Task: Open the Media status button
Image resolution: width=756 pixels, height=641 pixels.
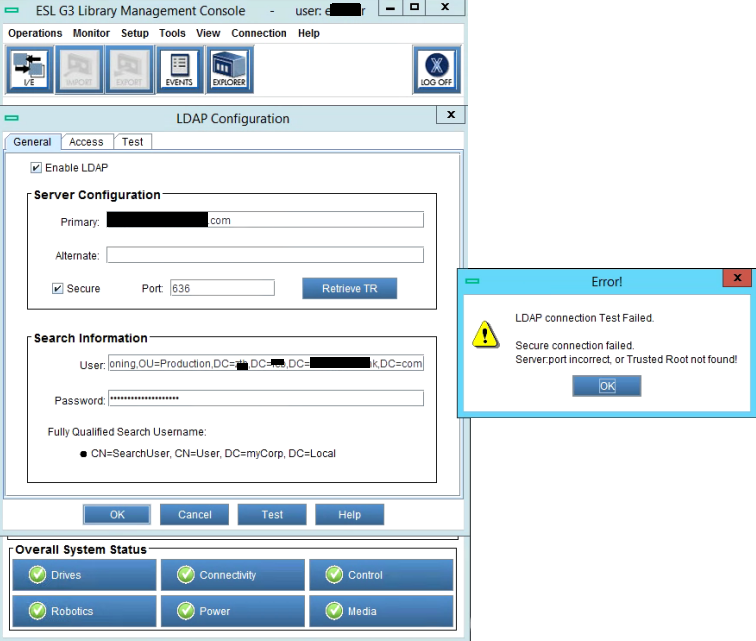Action: click(380, 611)
